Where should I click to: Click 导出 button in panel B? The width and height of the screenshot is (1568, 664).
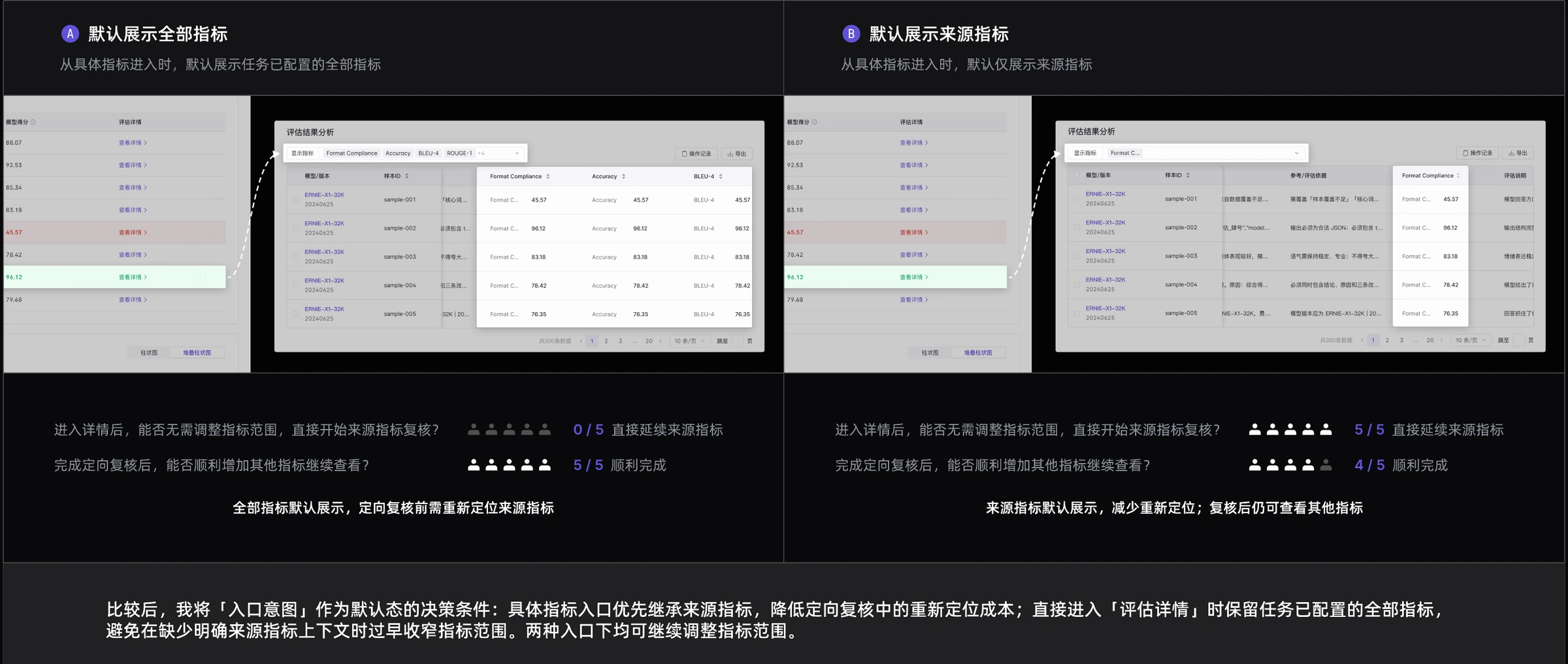click(x=1518, y=153)
